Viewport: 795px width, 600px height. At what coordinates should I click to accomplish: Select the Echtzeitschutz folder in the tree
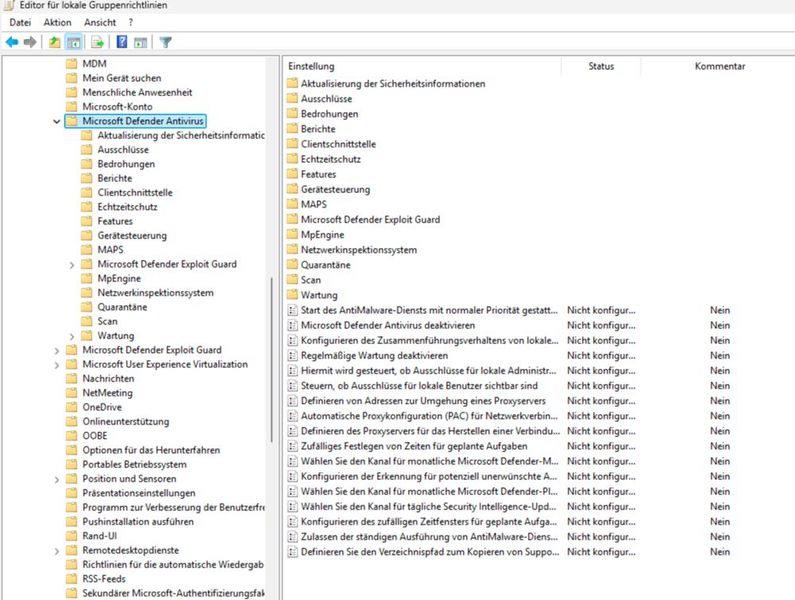(x=127, y=207)
